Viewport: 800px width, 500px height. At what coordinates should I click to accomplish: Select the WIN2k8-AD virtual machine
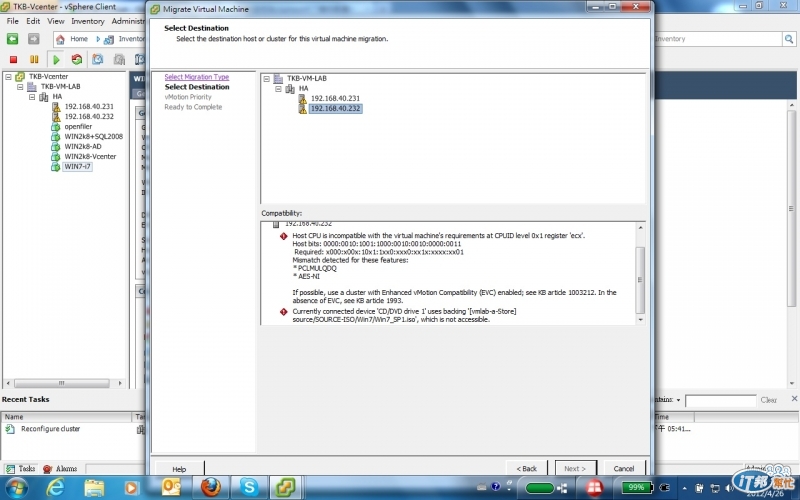[83, 146]
